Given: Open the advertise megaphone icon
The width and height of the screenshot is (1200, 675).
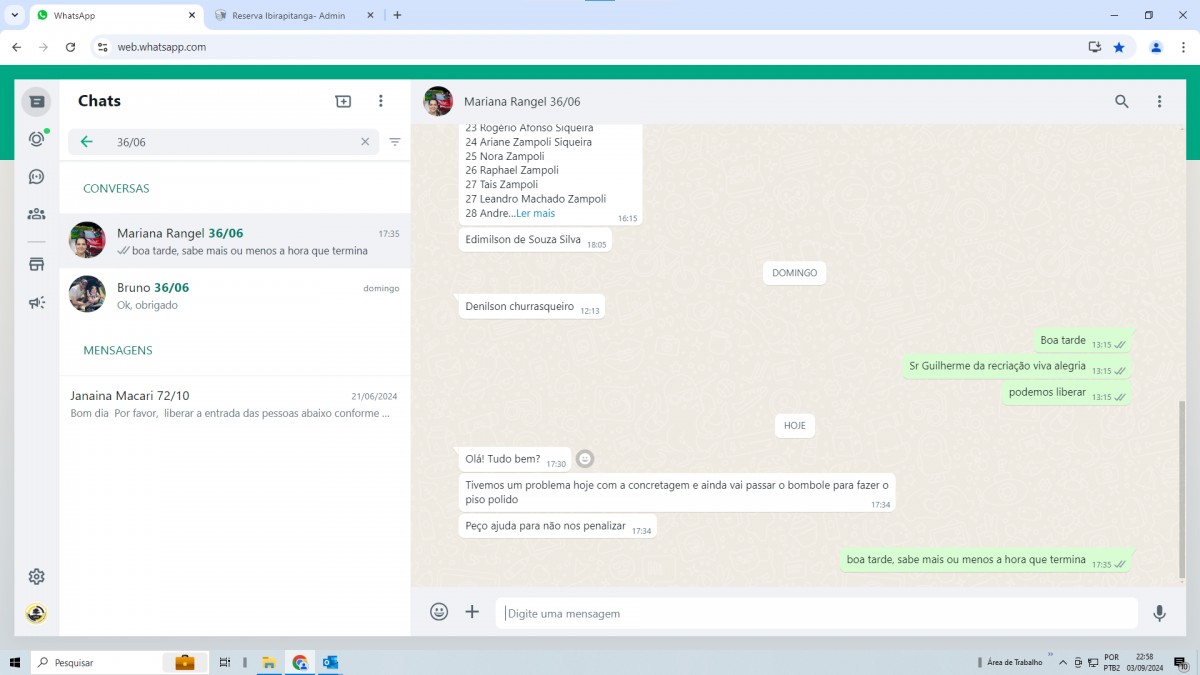Looking at the screenshot, I should point(37,302).
